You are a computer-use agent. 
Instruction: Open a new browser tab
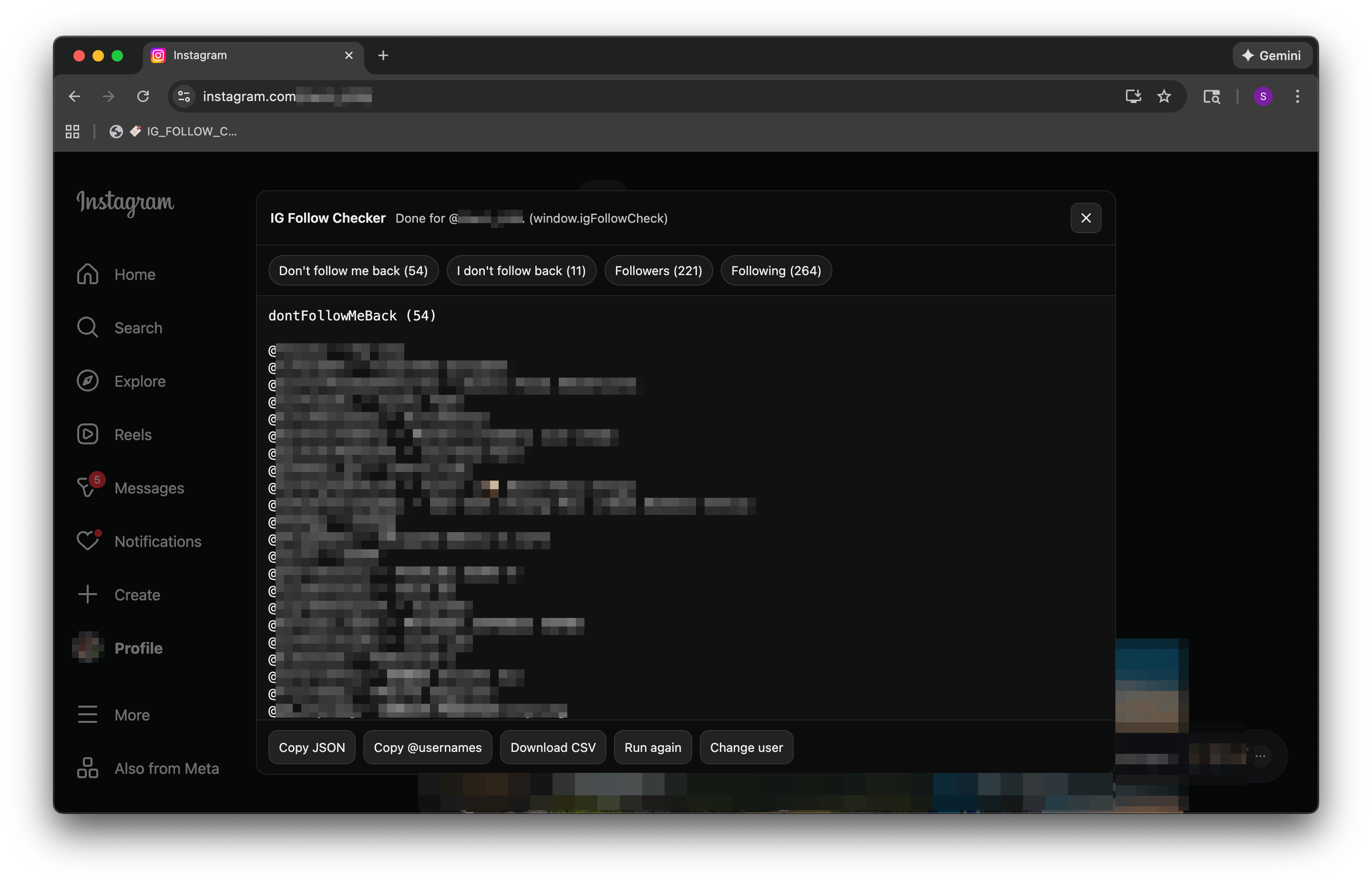pyautogui.click(x=383, y=55)
